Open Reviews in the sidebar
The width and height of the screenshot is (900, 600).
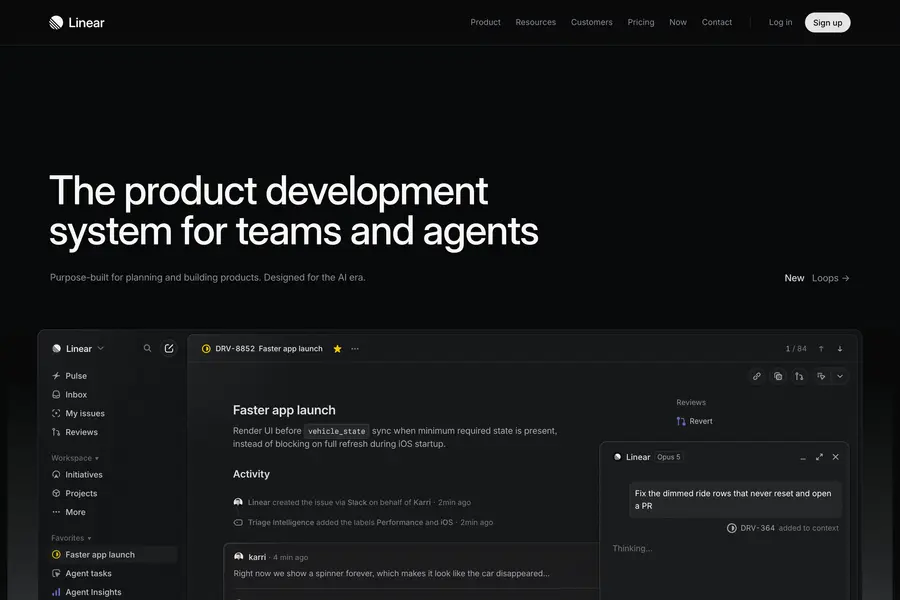pyautogui.click(x=75, y=432)
